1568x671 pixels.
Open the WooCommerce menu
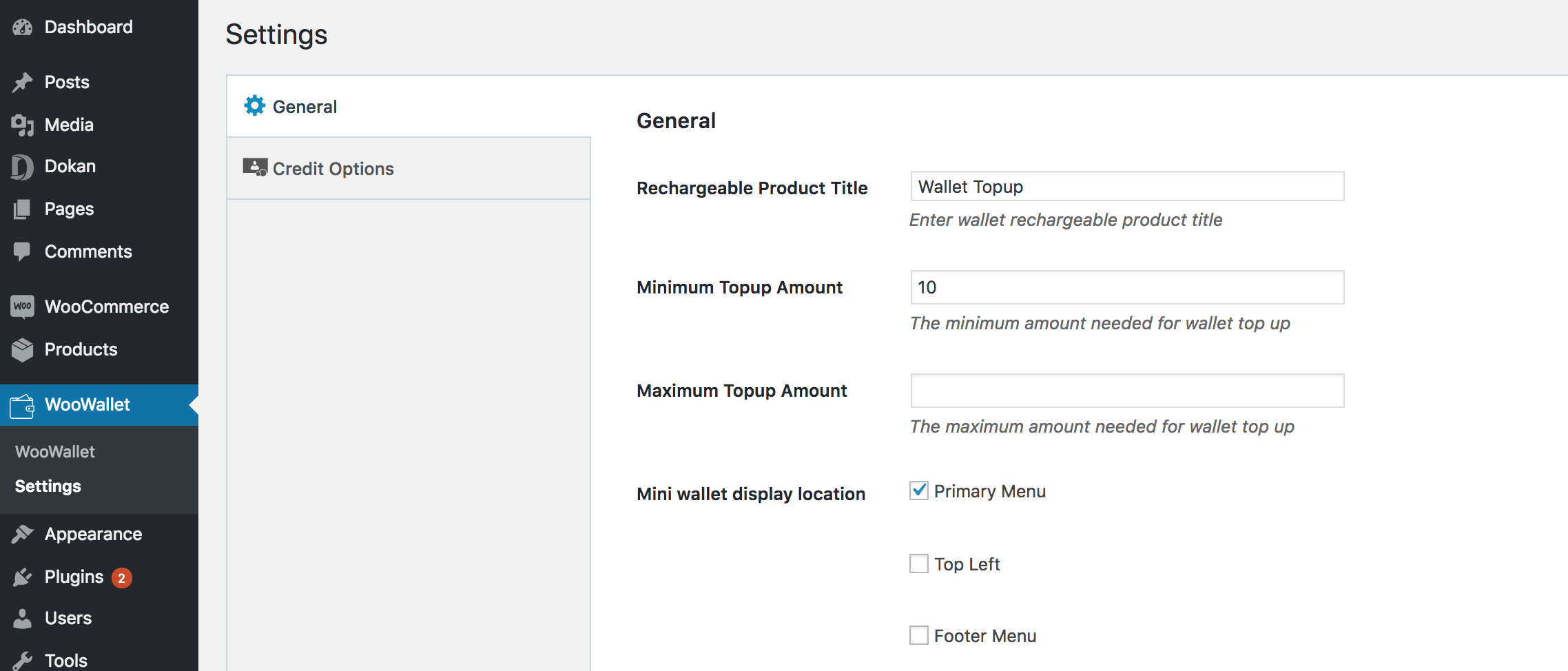[99, 307]
